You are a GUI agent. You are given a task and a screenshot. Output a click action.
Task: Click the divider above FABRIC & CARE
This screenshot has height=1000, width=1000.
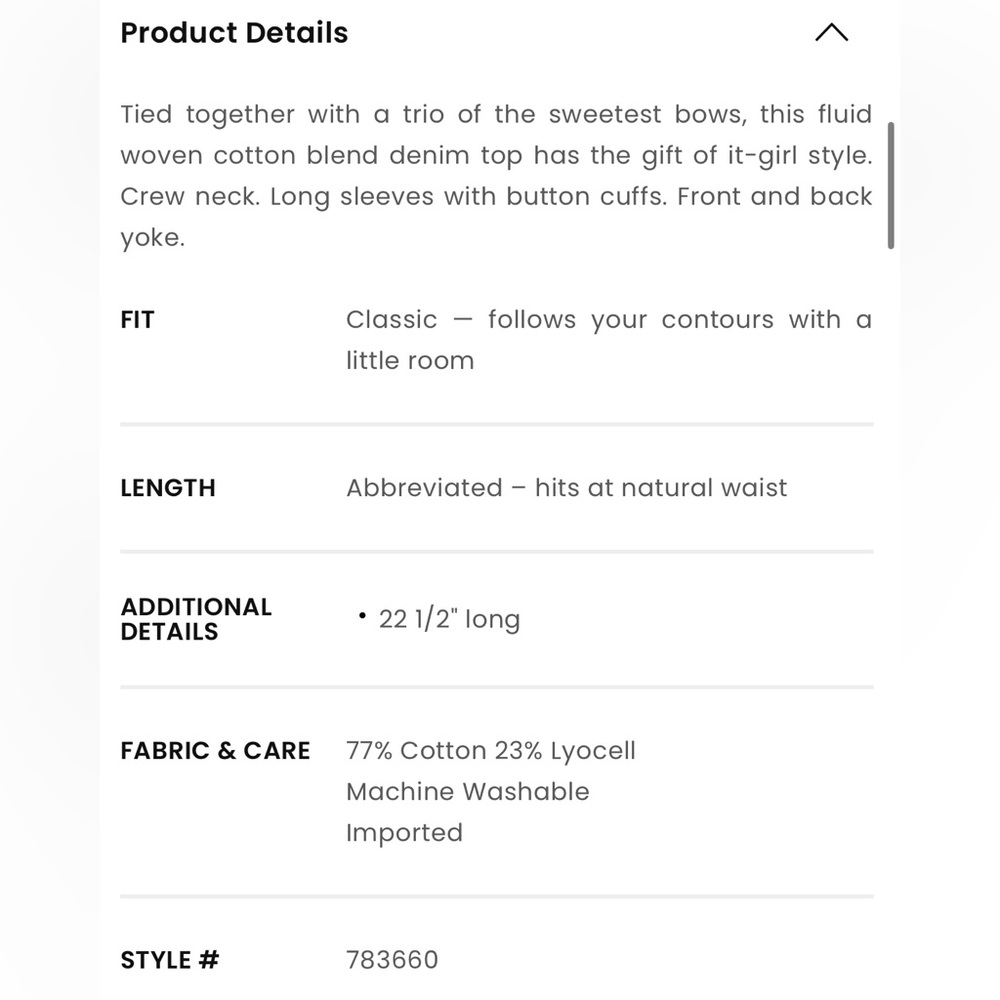(x=497, y=686)
